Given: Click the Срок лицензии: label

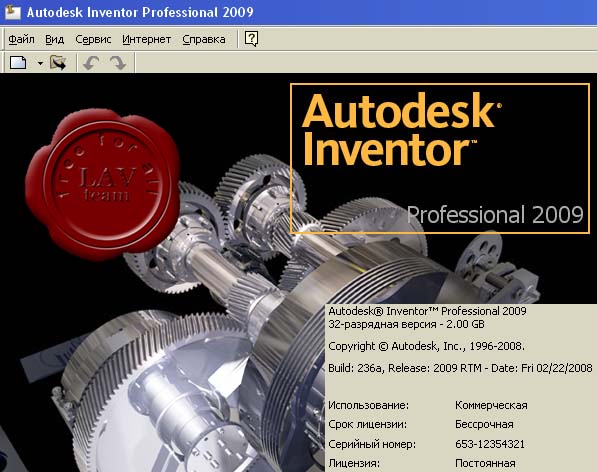Looking at the screenshot, I should (367, 424).
